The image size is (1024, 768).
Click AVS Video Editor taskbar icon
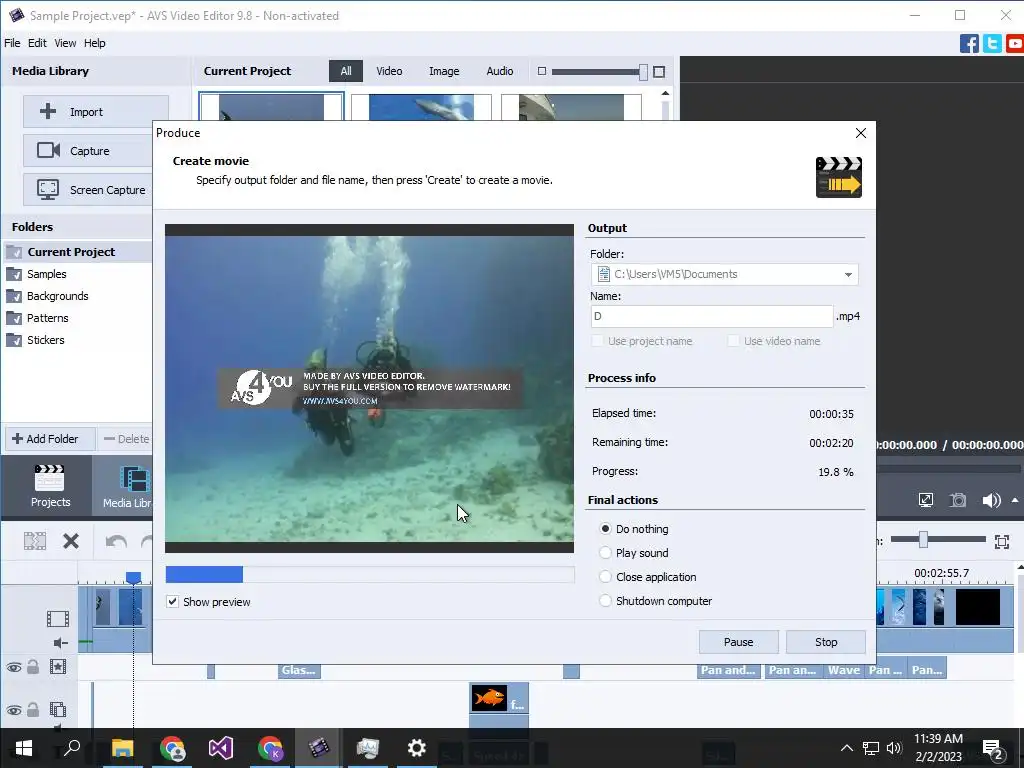tap(319, 748)
